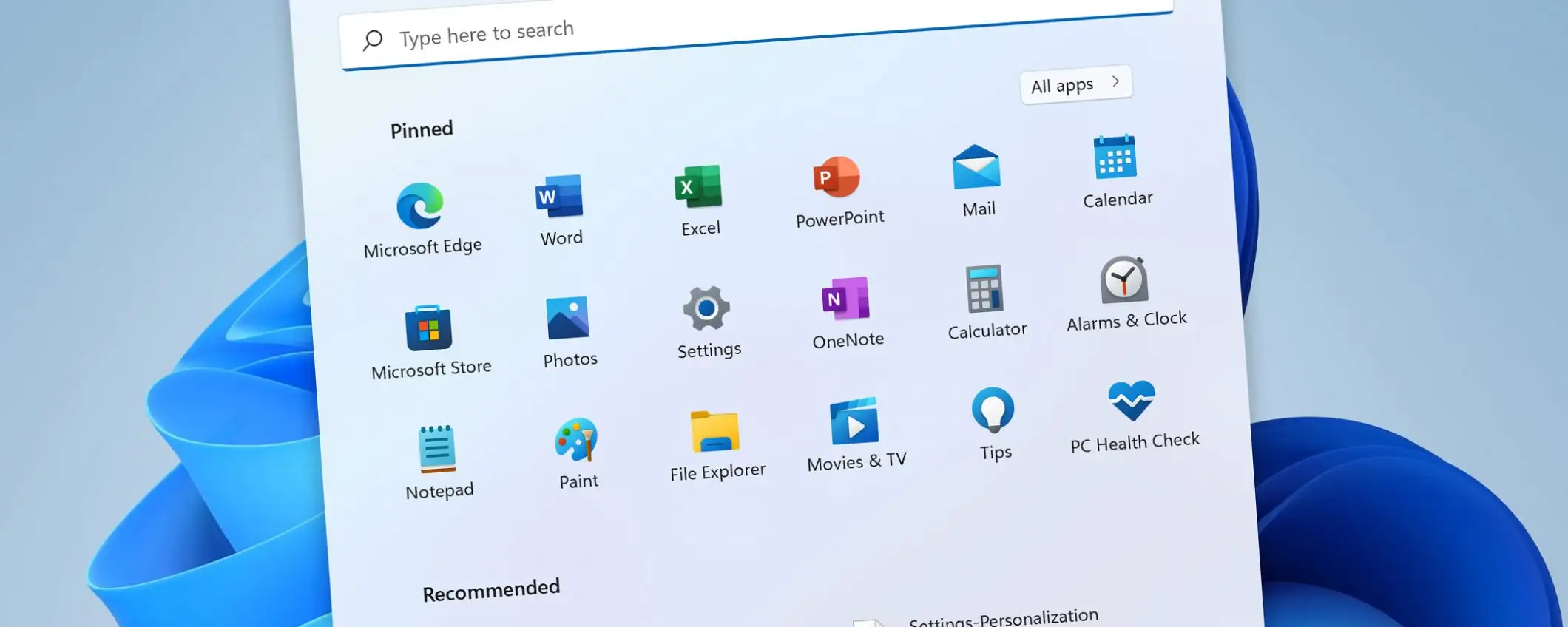Open the File Explorer folder icon

[714, 430]
